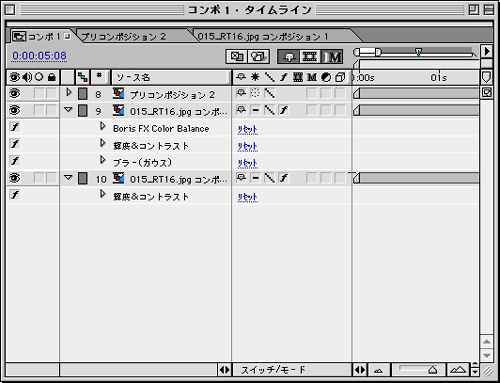This screenshot has width=500, height=383.
Task: Toggle quality switch on layer 9
Action: [269, 110]
